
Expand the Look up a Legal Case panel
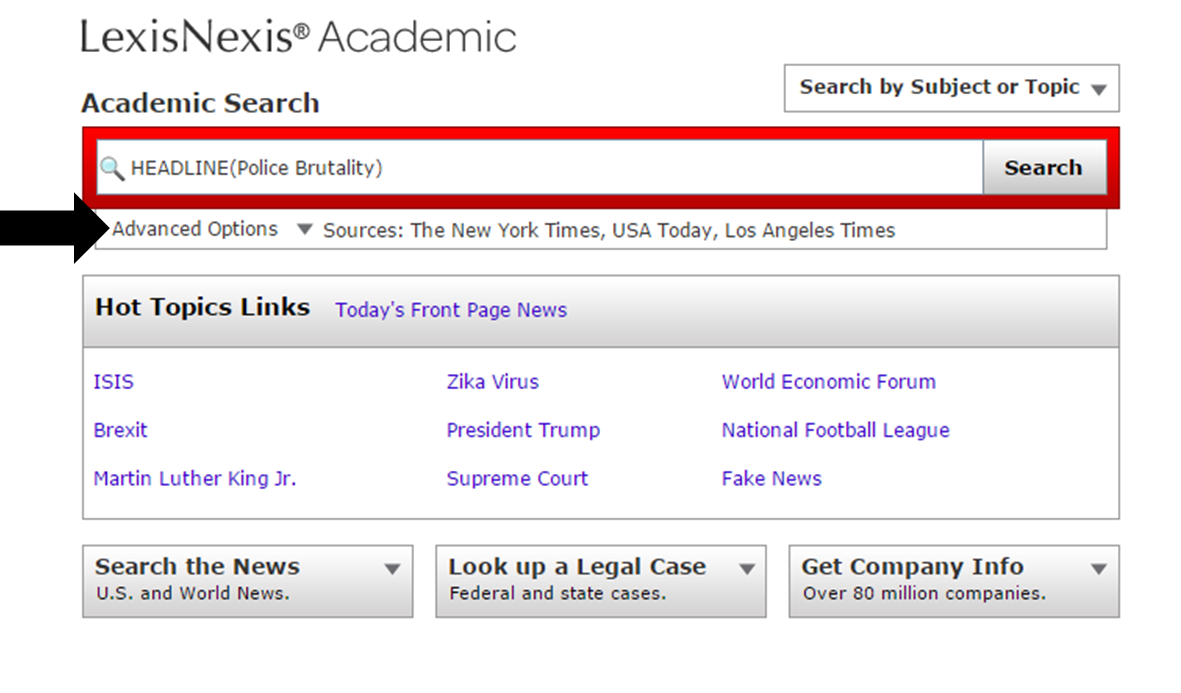[x=601, y=581]
